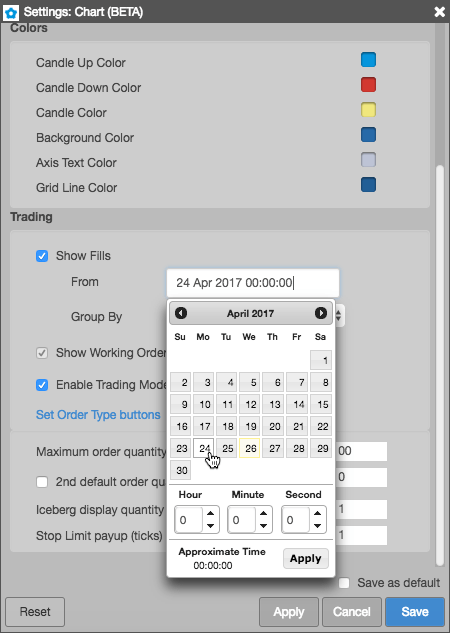Click the blue Save button
This screenshot has width=450, height=633.
(414, 612)
